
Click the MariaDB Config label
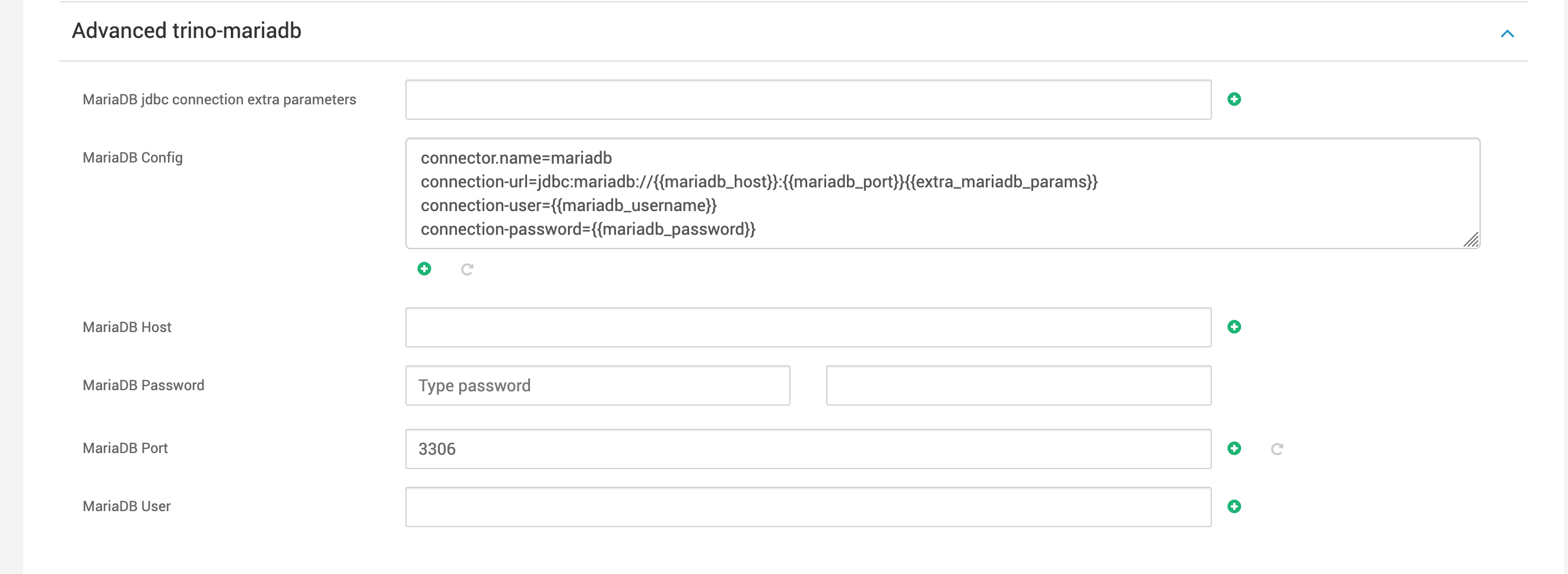133,158
